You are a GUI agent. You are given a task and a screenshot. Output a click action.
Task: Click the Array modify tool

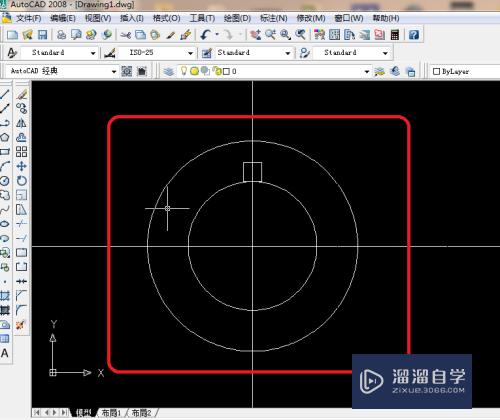(x=22, y=152)
